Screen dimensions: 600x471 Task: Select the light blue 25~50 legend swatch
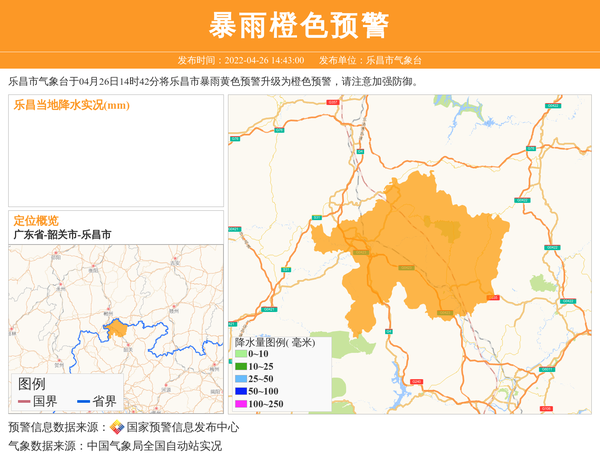tap(241, 379)
